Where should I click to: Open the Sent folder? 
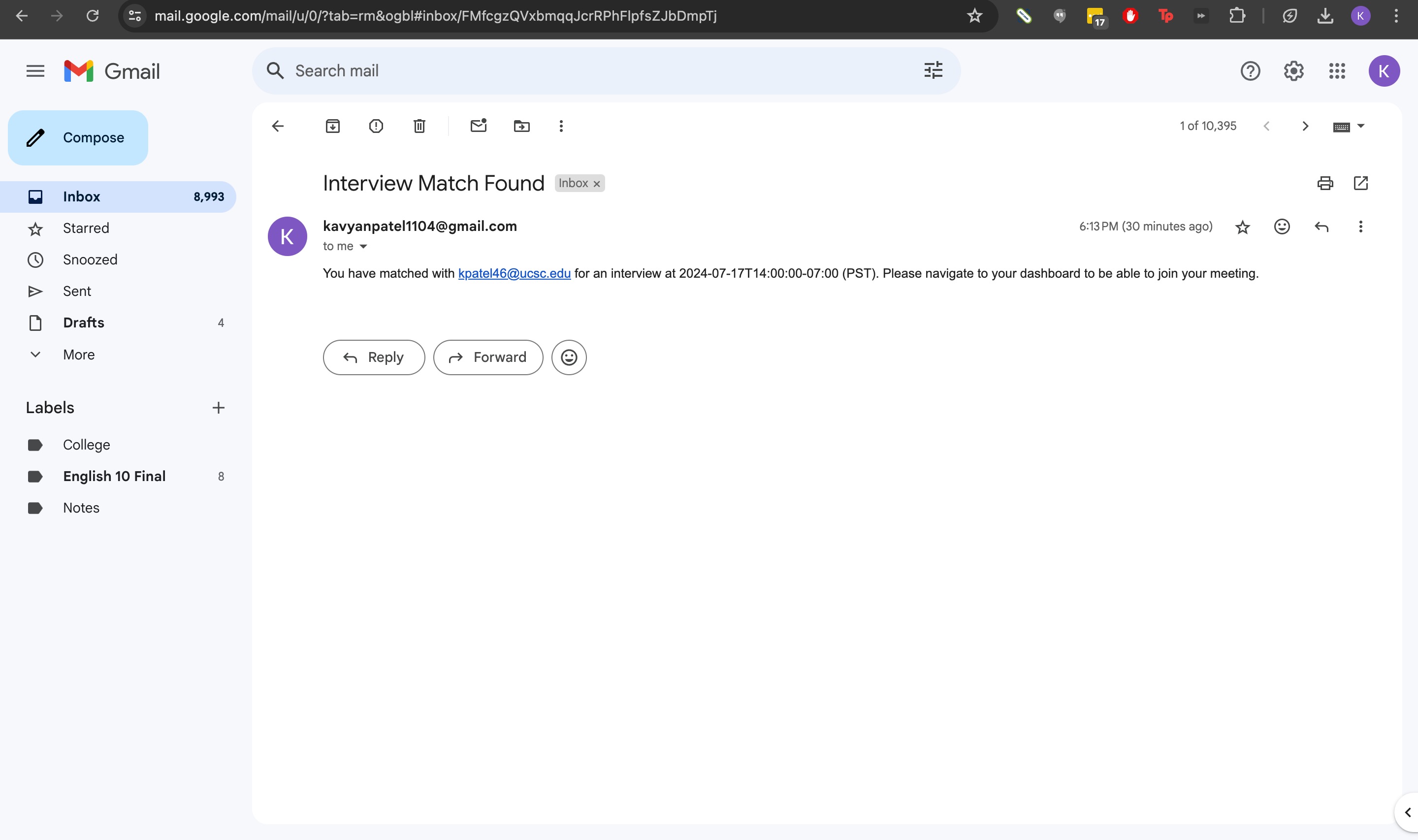pyautogui.click(x=77, y=291)
